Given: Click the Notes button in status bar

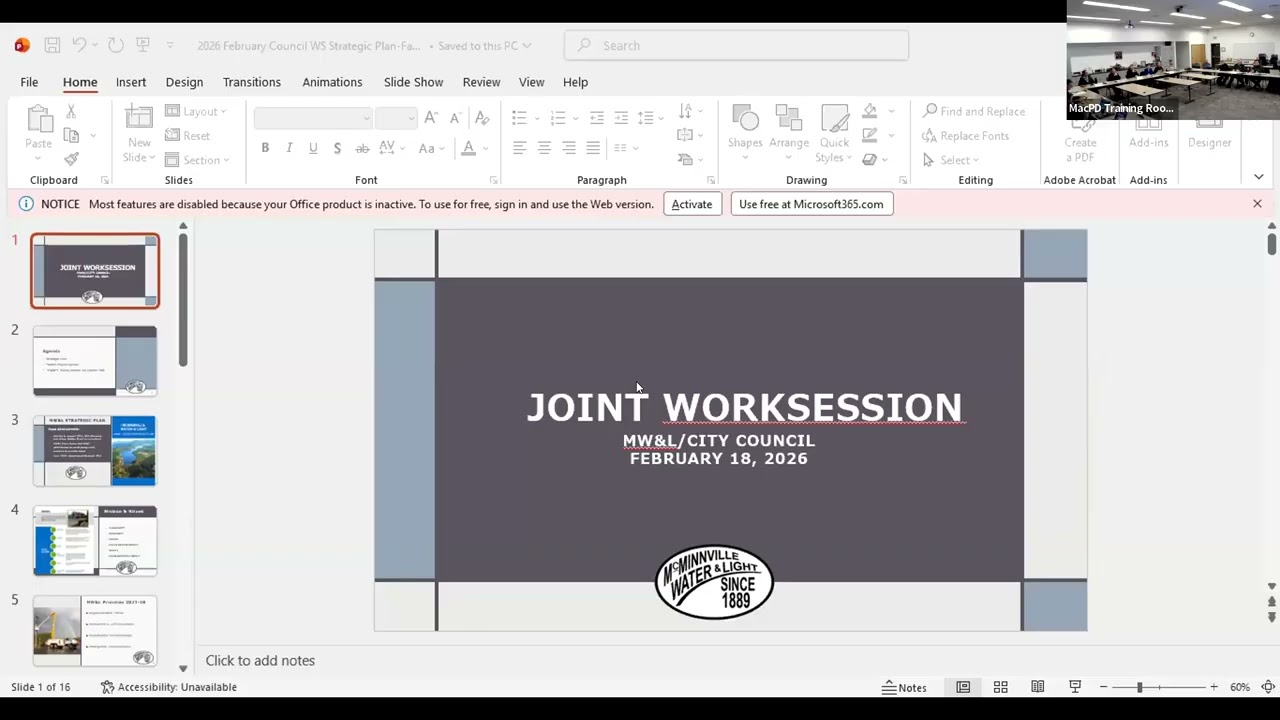Looking at the screenshot, I should point(904,687).
